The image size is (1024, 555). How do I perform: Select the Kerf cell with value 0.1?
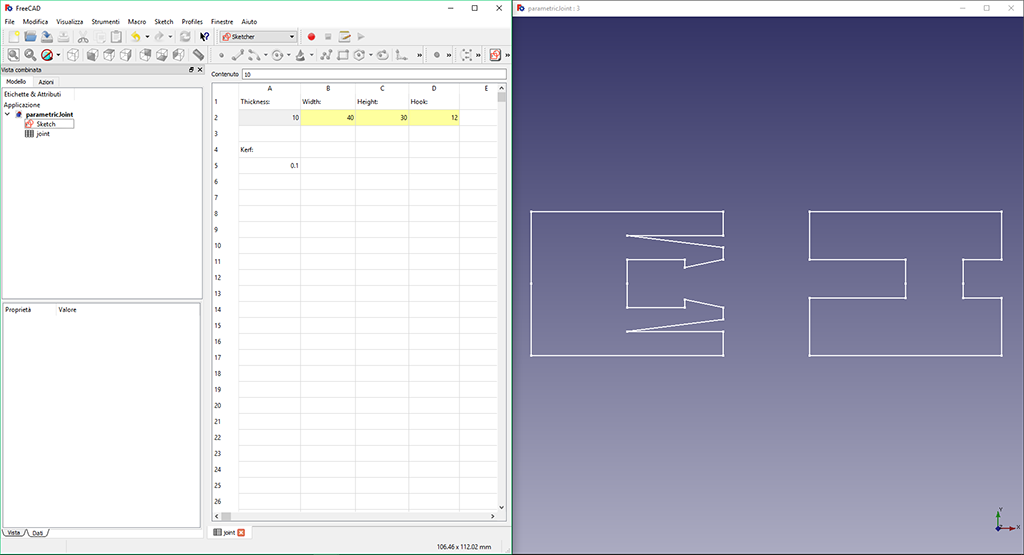pyautogui.click(x=270, y=165)
